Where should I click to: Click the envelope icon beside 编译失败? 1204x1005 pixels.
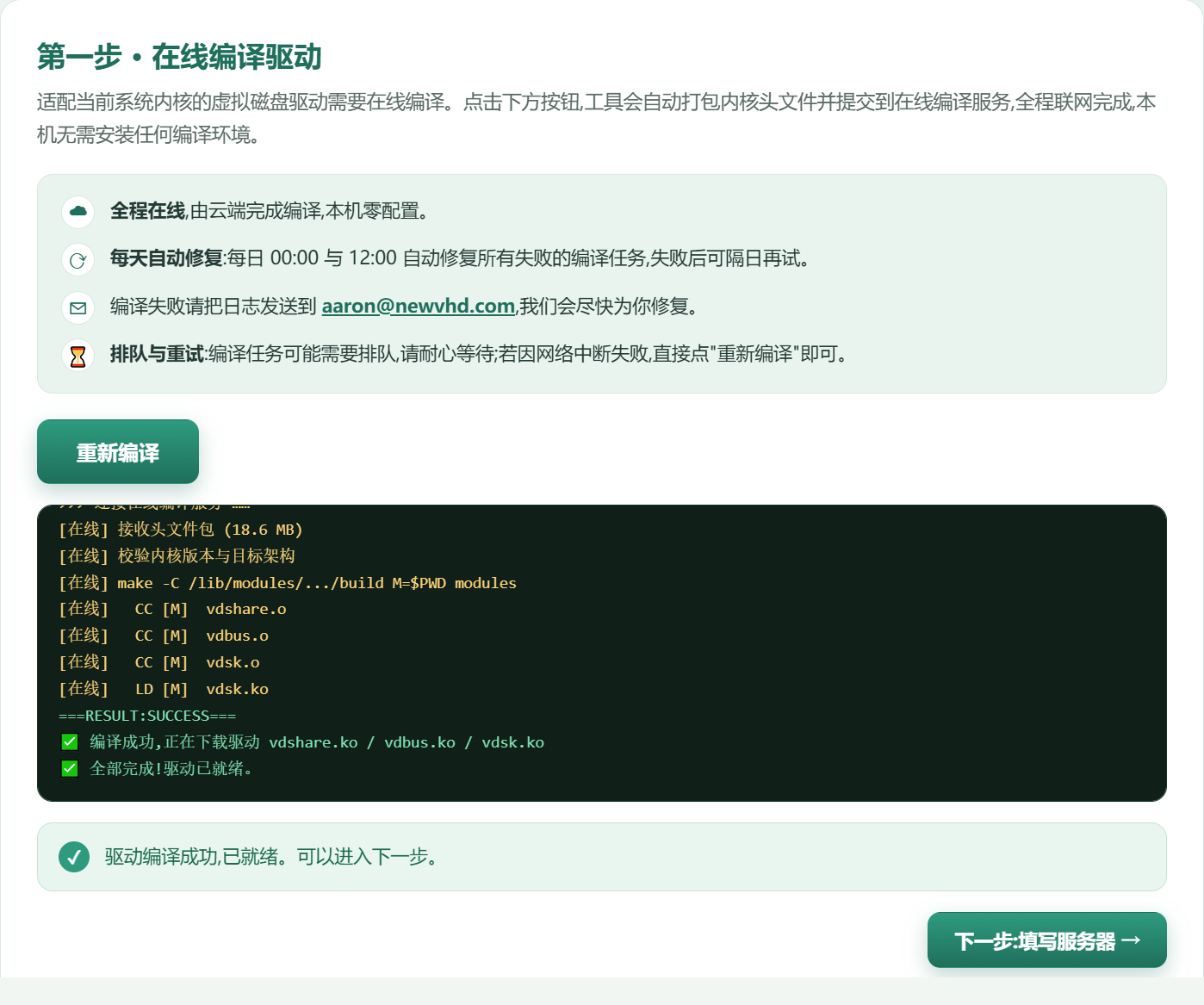[78, 307]
